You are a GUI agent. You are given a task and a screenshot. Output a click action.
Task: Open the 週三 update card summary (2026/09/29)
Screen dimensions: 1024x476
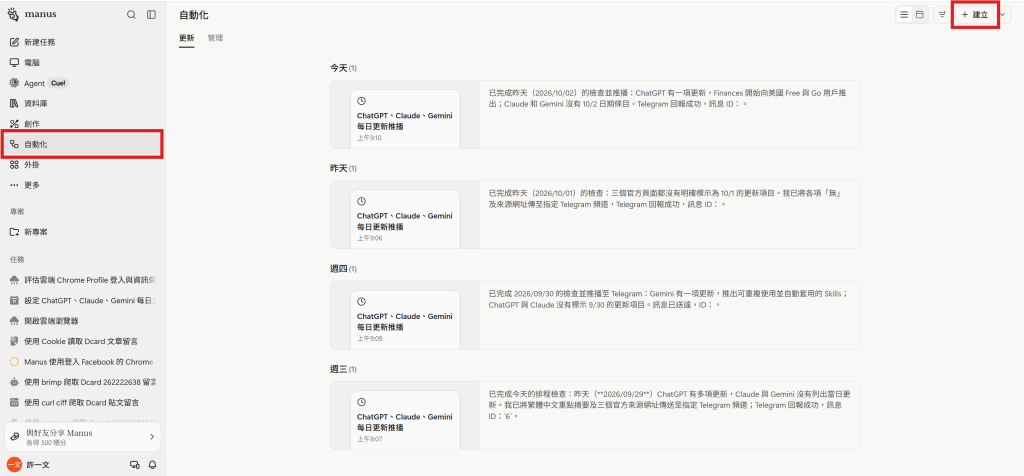[x=669, y=405]
